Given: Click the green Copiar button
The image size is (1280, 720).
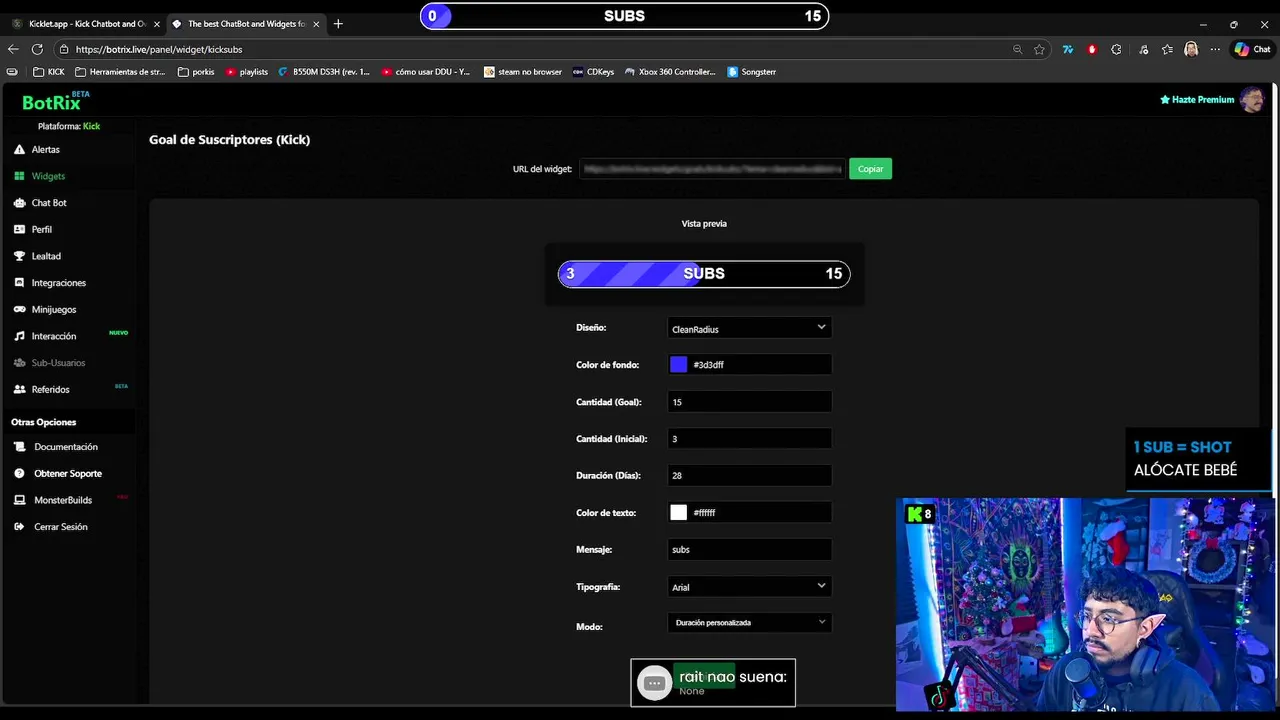Looking at the screenshot, I should point(870,169).
